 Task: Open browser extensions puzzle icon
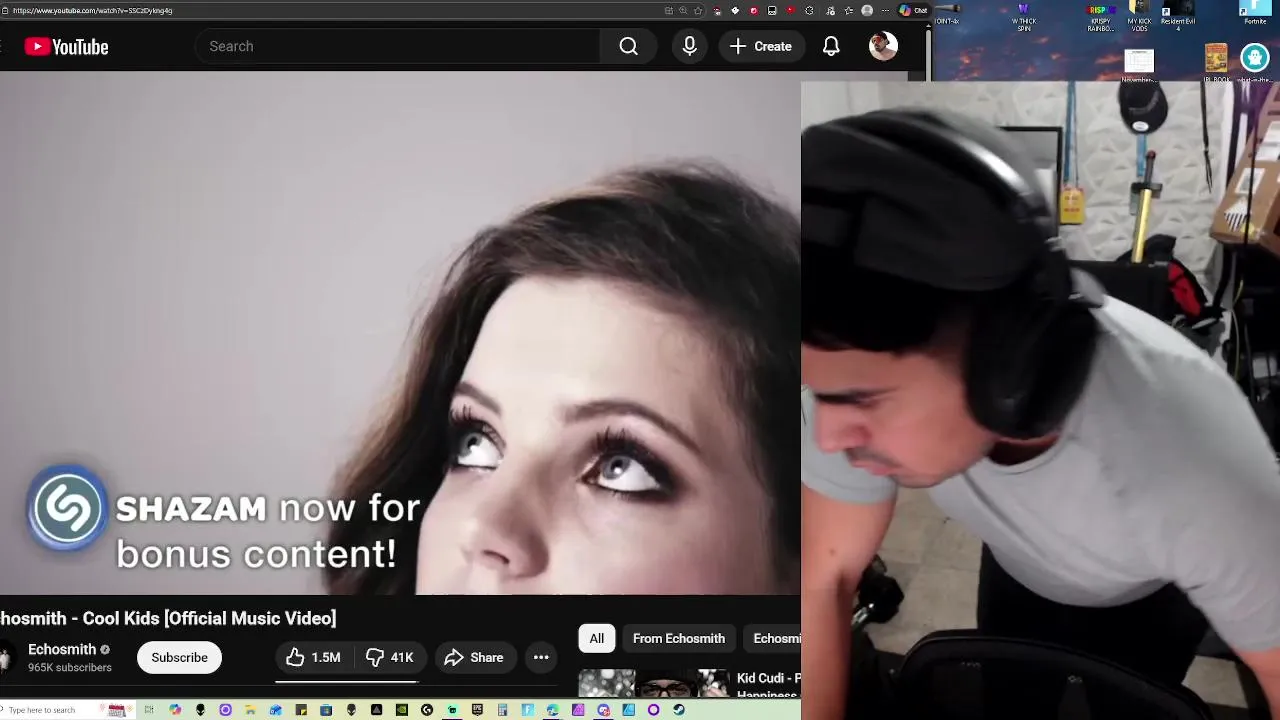pos(809,10)
